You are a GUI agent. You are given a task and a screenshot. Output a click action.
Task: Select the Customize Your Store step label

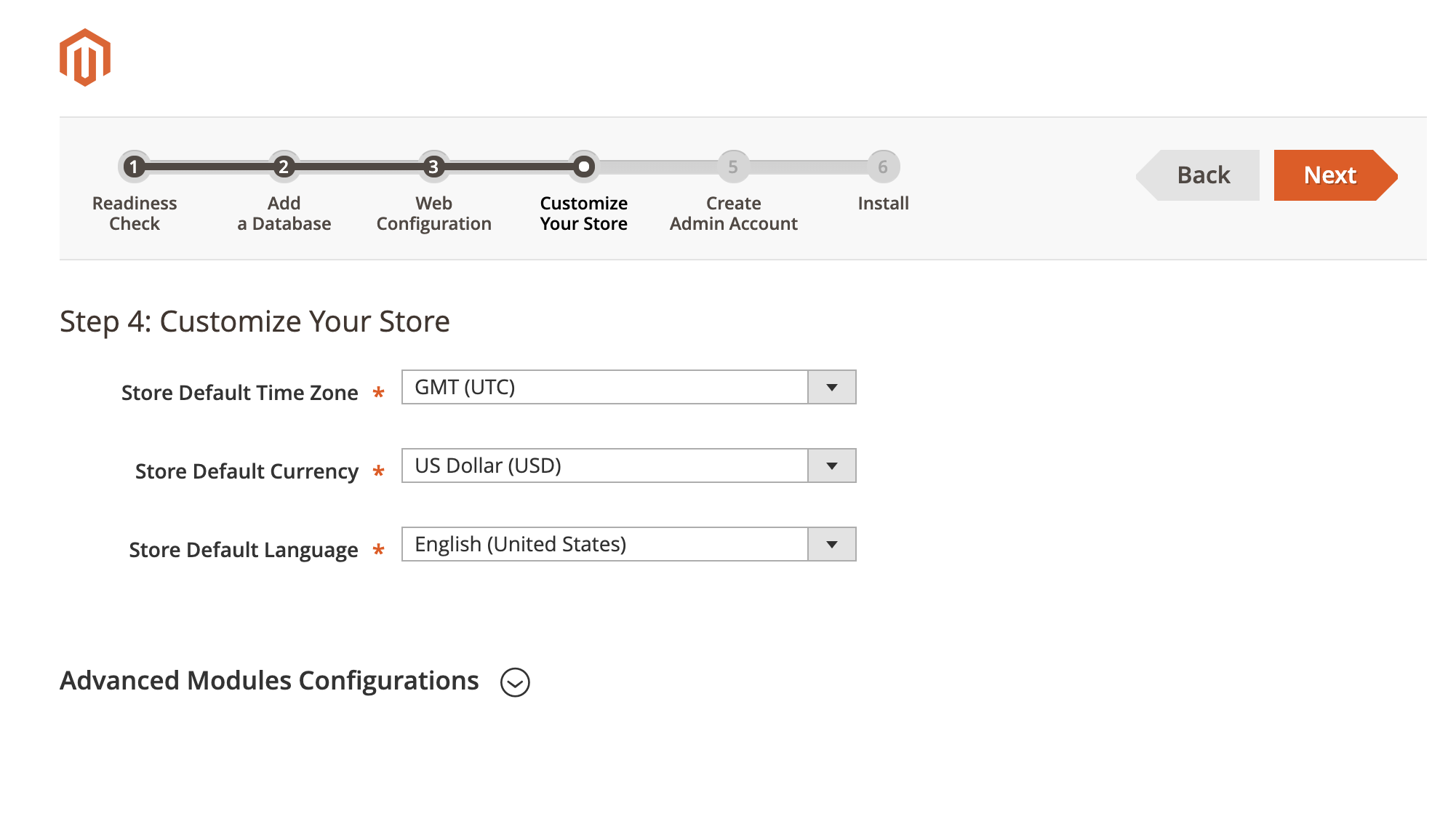(583, 213)
